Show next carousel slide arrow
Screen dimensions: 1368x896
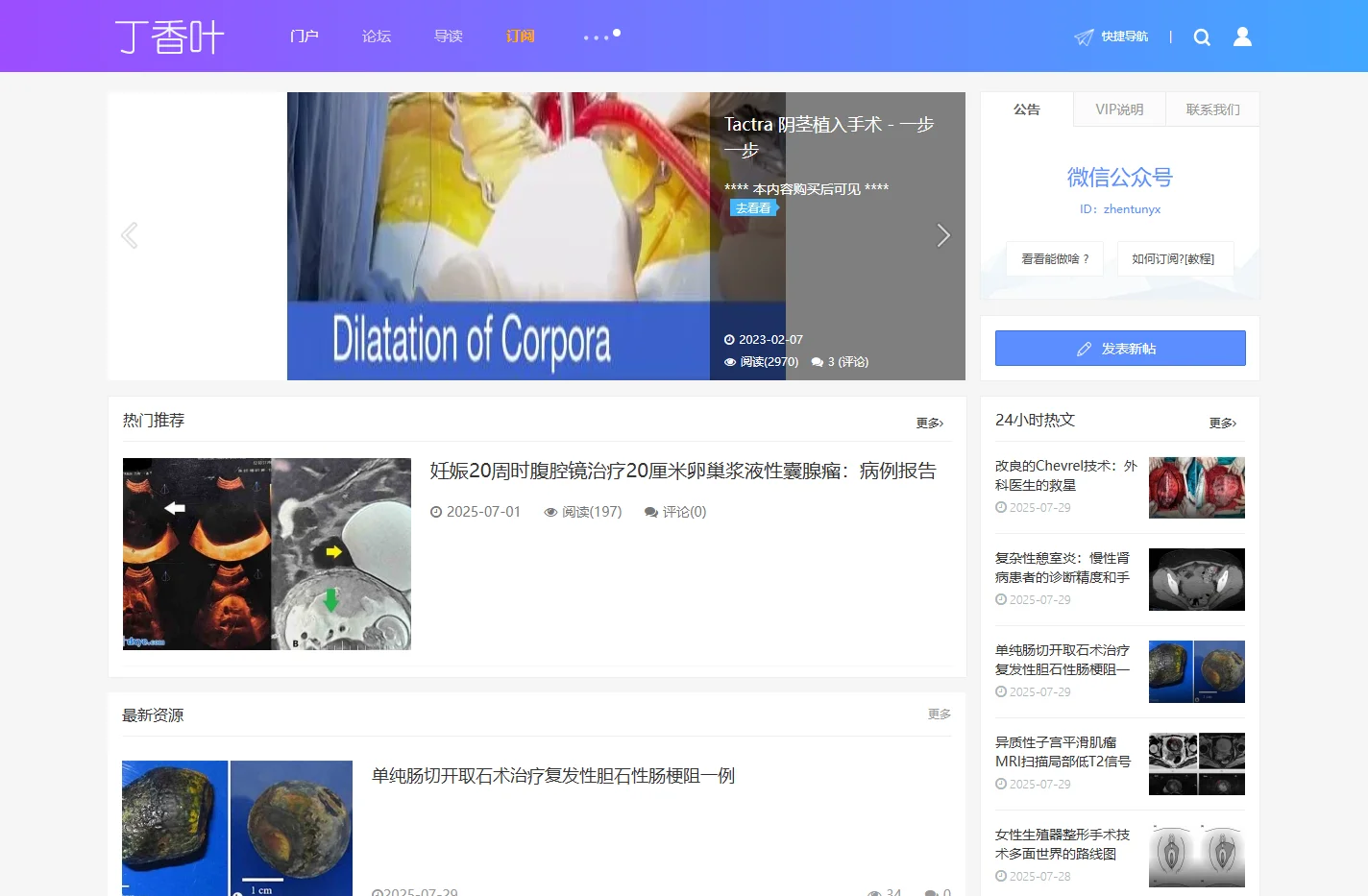tap(943, 235)
